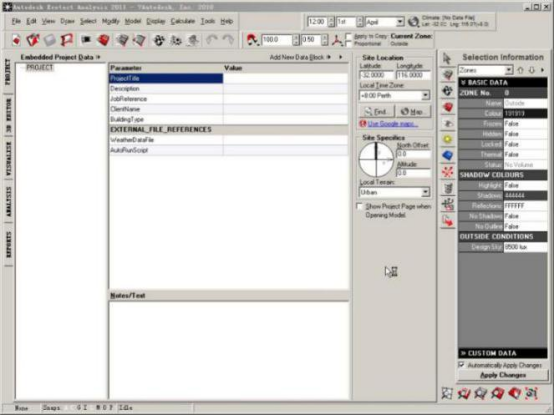Viewport: 554px width, 415px height.
Task: Open the red arrow export panel tab
Action: 448,221
